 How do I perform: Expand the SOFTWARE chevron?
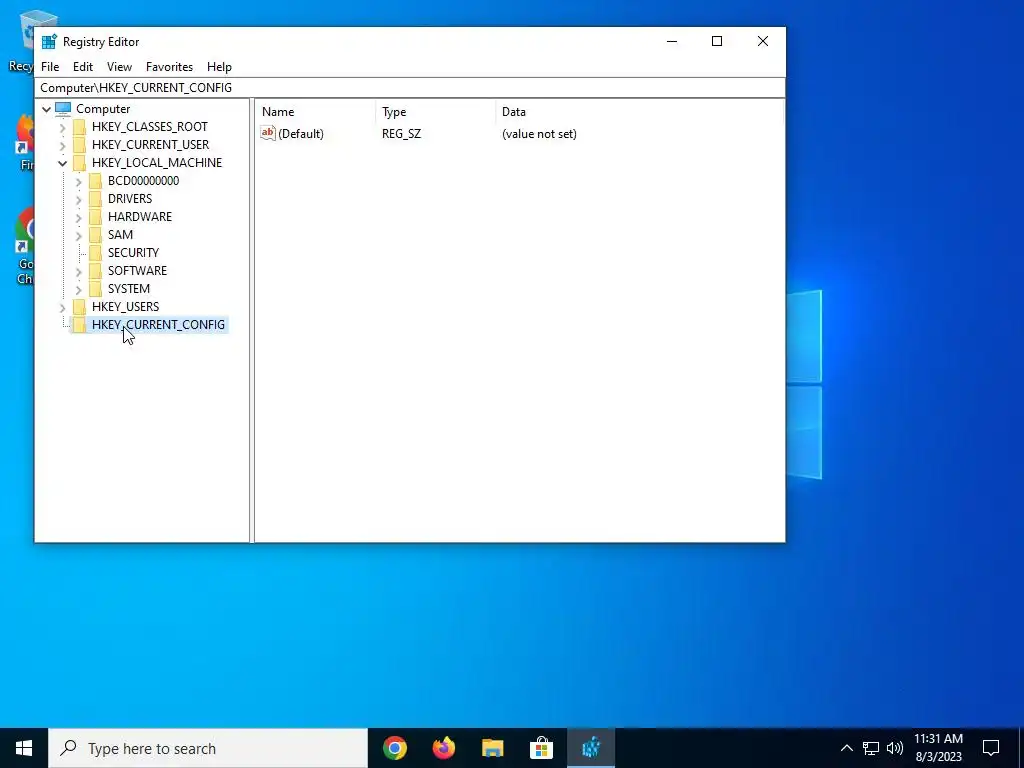(x=79, y=271)
